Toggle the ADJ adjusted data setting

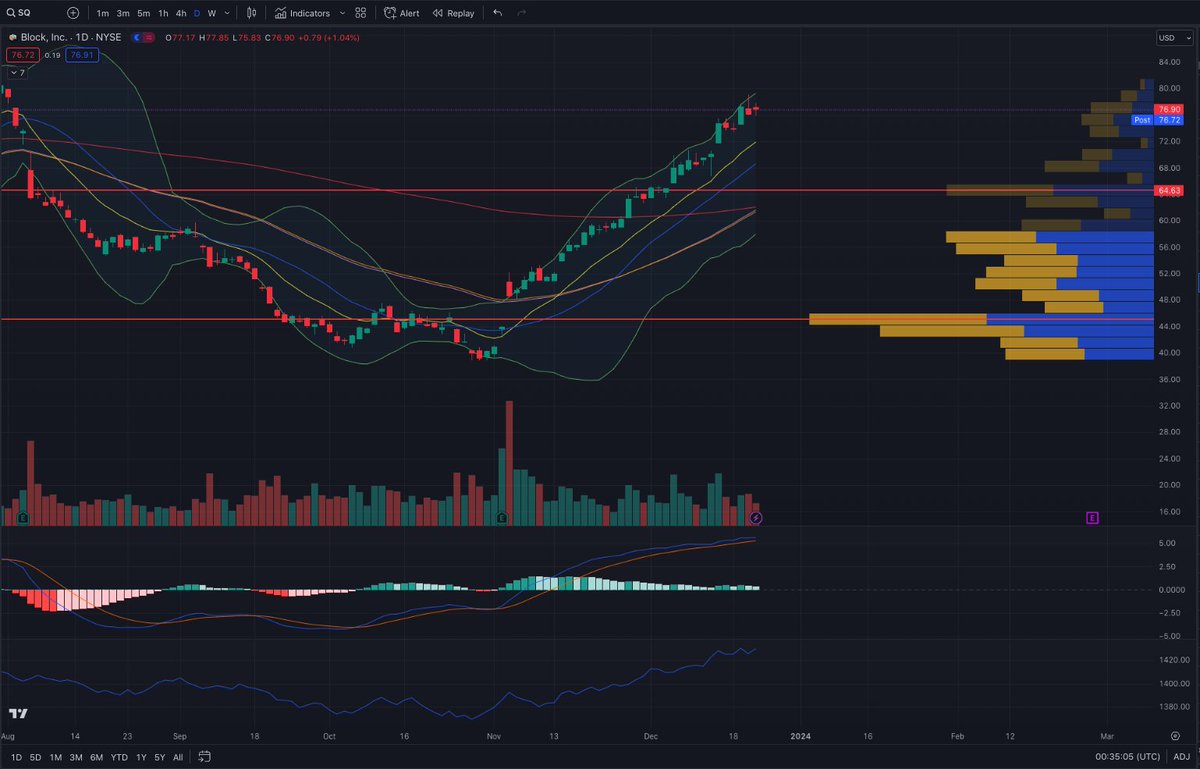[x=1181, y=757]
